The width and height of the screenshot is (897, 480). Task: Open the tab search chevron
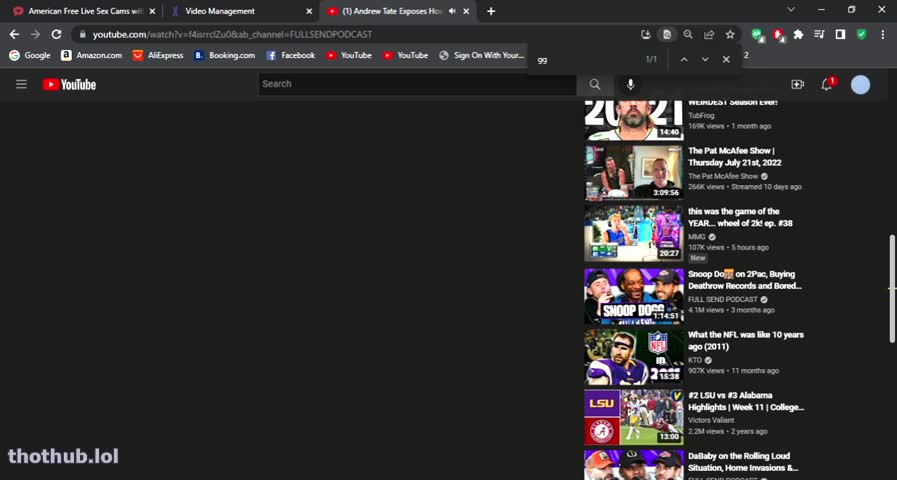791,10
